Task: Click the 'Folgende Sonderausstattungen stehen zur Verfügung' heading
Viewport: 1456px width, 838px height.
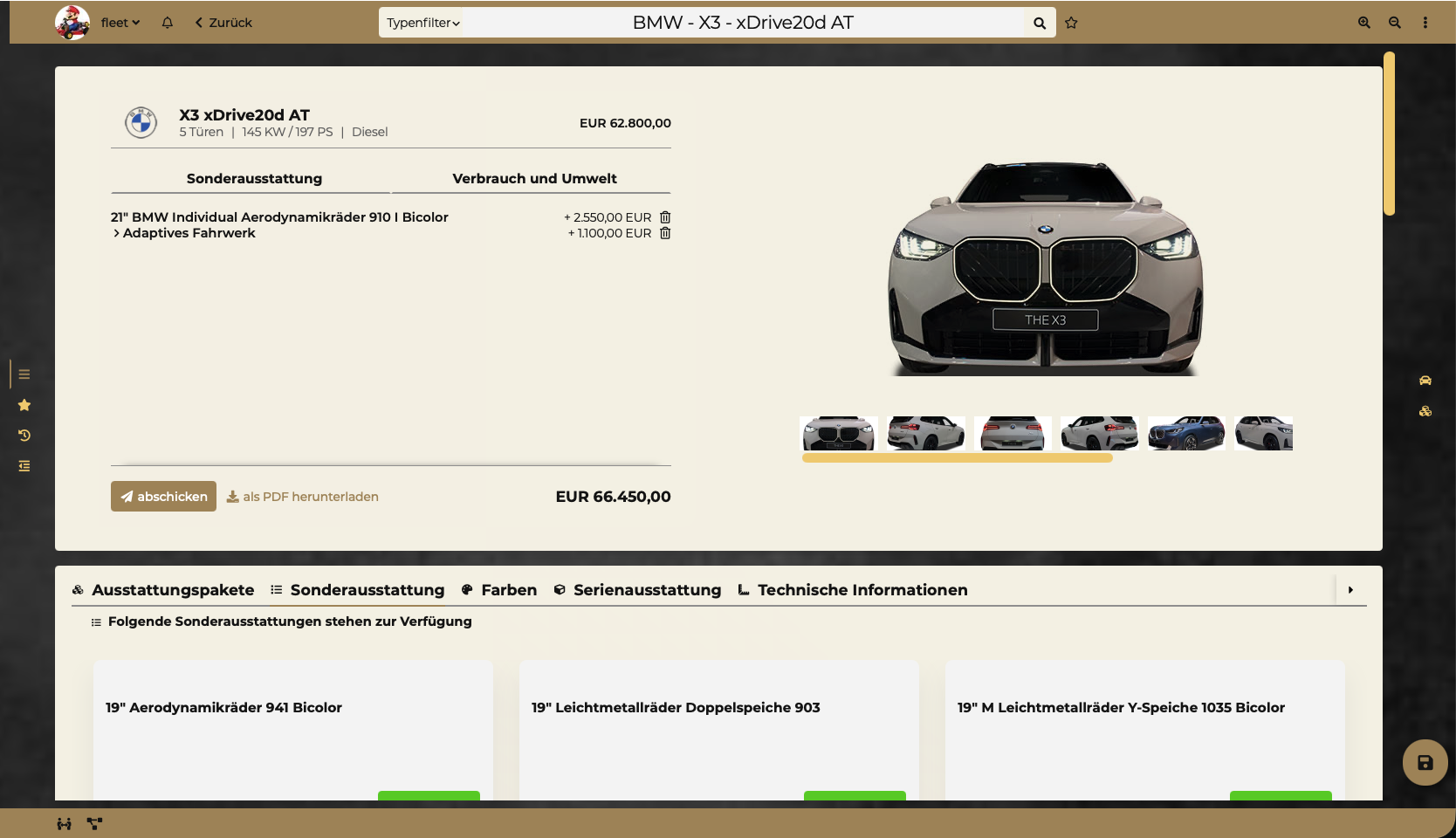Action: [290, 622]
